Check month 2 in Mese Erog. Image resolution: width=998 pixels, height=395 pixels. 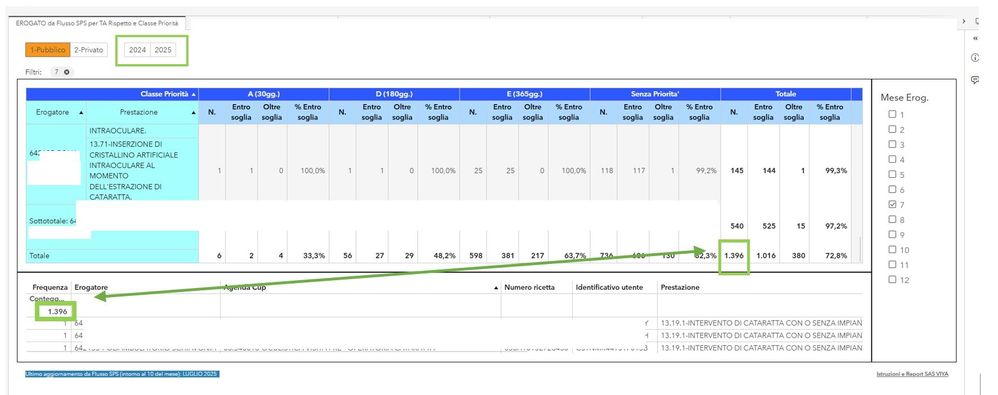tap(892, 130)
